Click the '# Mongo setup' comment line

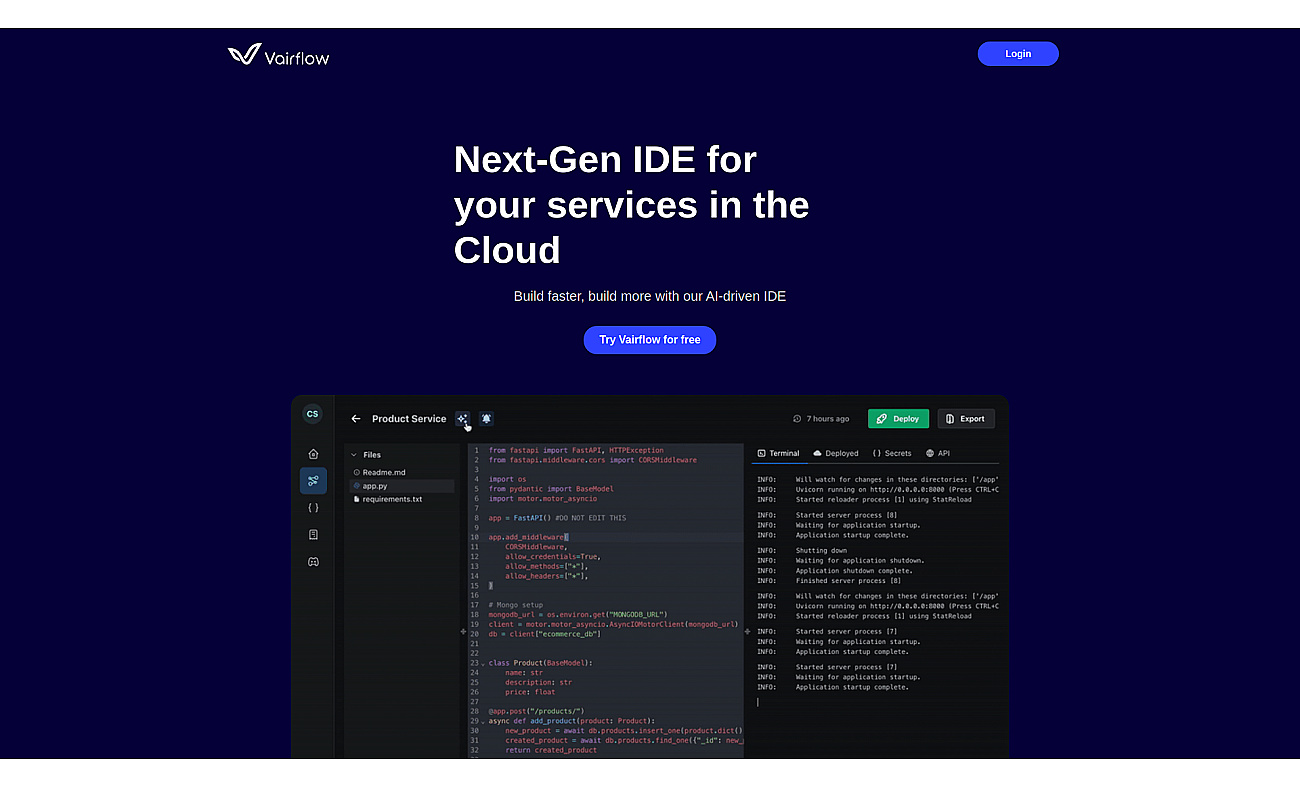point(515,605)
